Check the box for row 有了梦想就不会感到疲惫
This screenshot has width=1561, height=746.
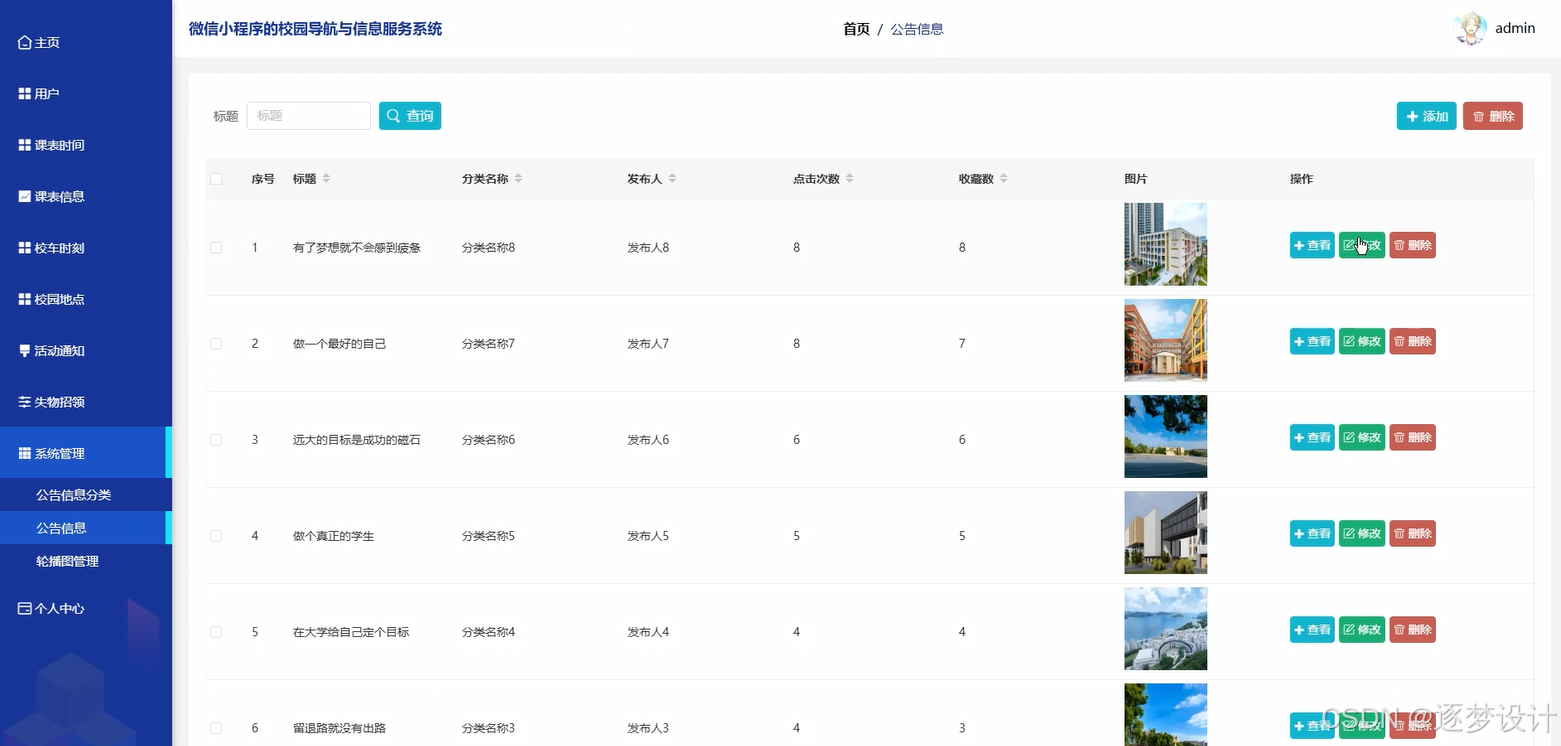coord(216,247)
